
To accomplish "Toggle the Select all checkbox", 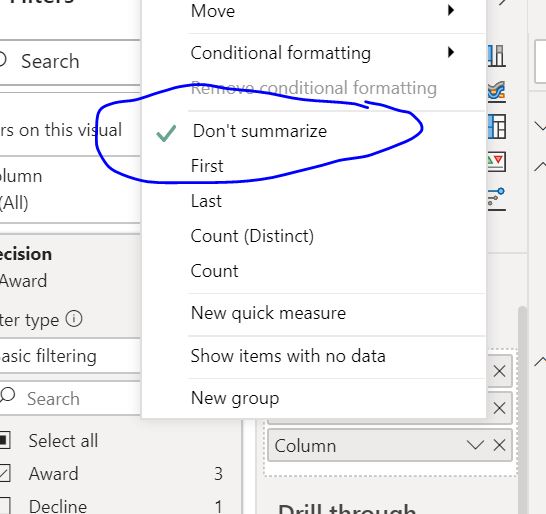I will 4,440.
